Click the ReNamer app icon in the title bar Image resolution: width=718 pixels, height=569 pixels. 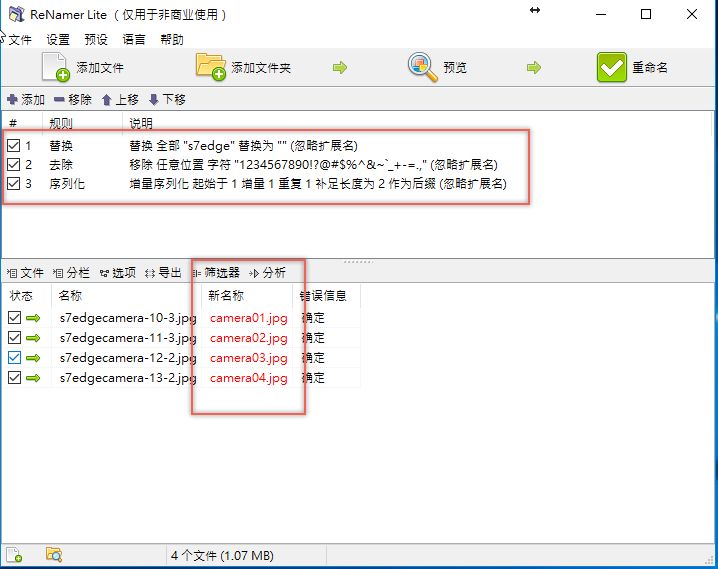(x=16, y=14)
